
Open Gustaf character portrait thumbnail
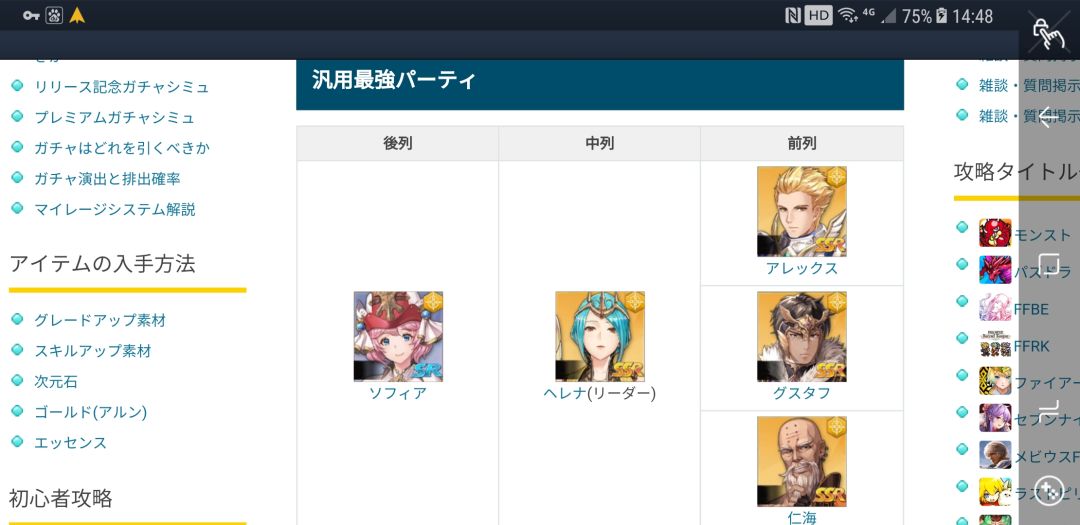coord(802,336)
